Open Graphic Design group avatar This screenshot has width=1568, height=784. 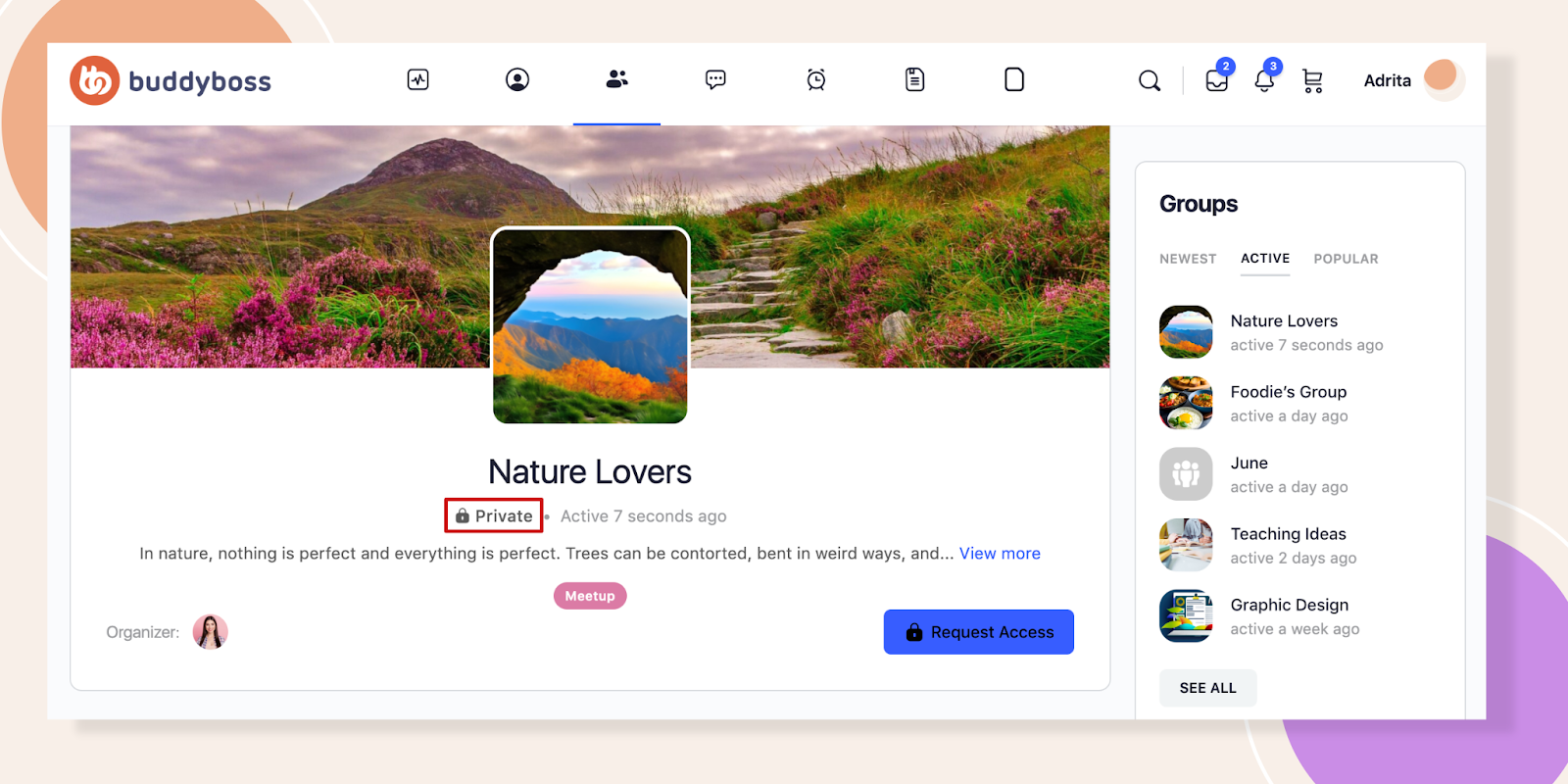click(x=1186, y=615)
